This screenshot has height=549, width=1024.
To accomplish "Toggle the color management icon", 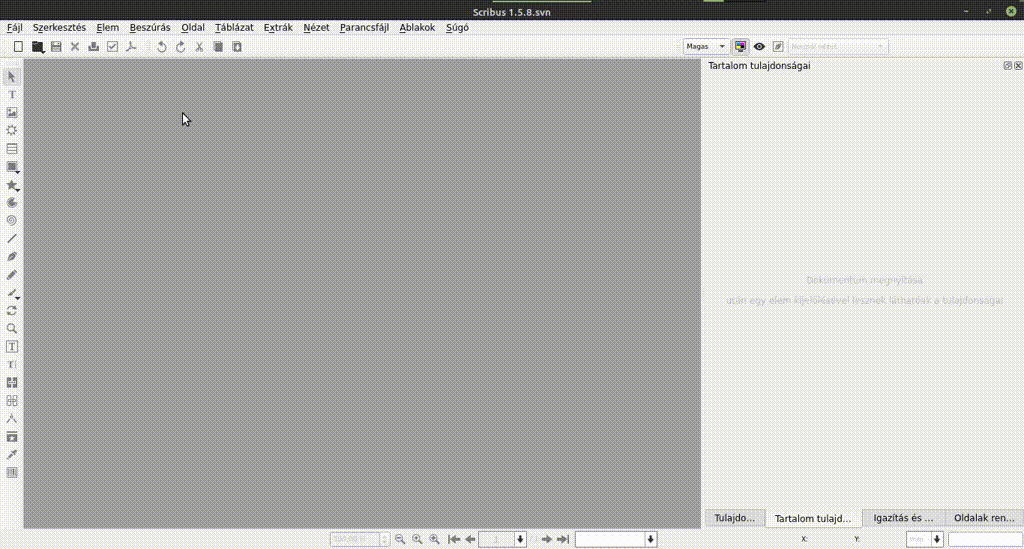I will point(740,46).
